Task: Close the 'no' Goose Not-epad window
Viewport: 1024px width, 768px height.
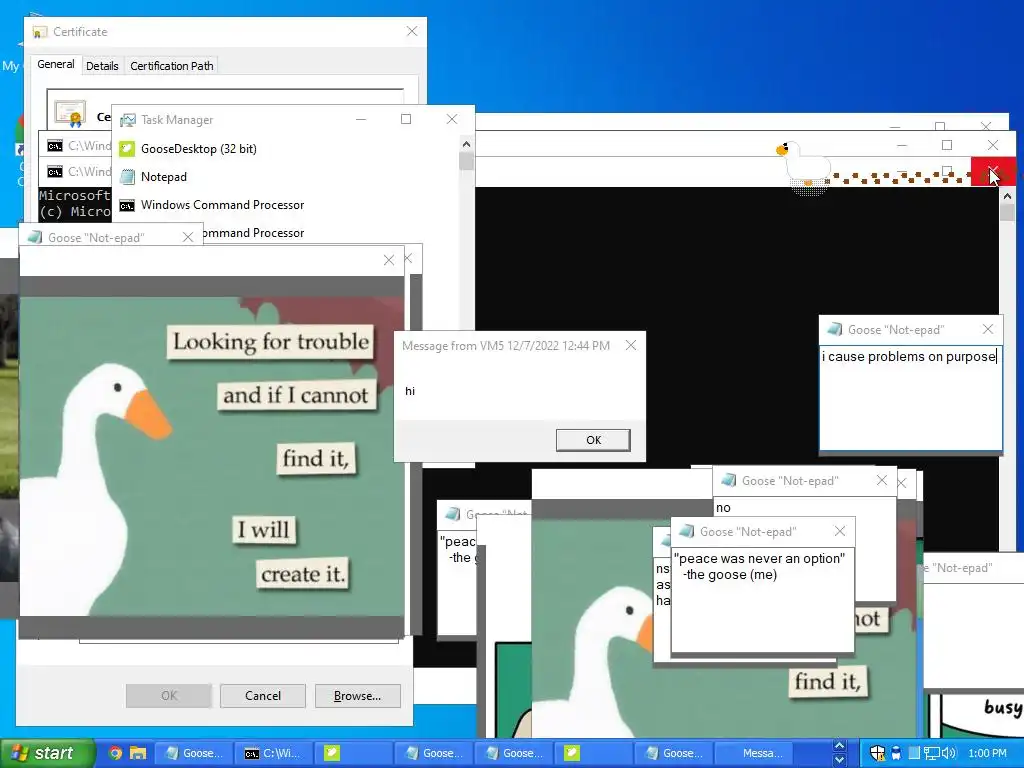Action: click(x=882, y=480)
